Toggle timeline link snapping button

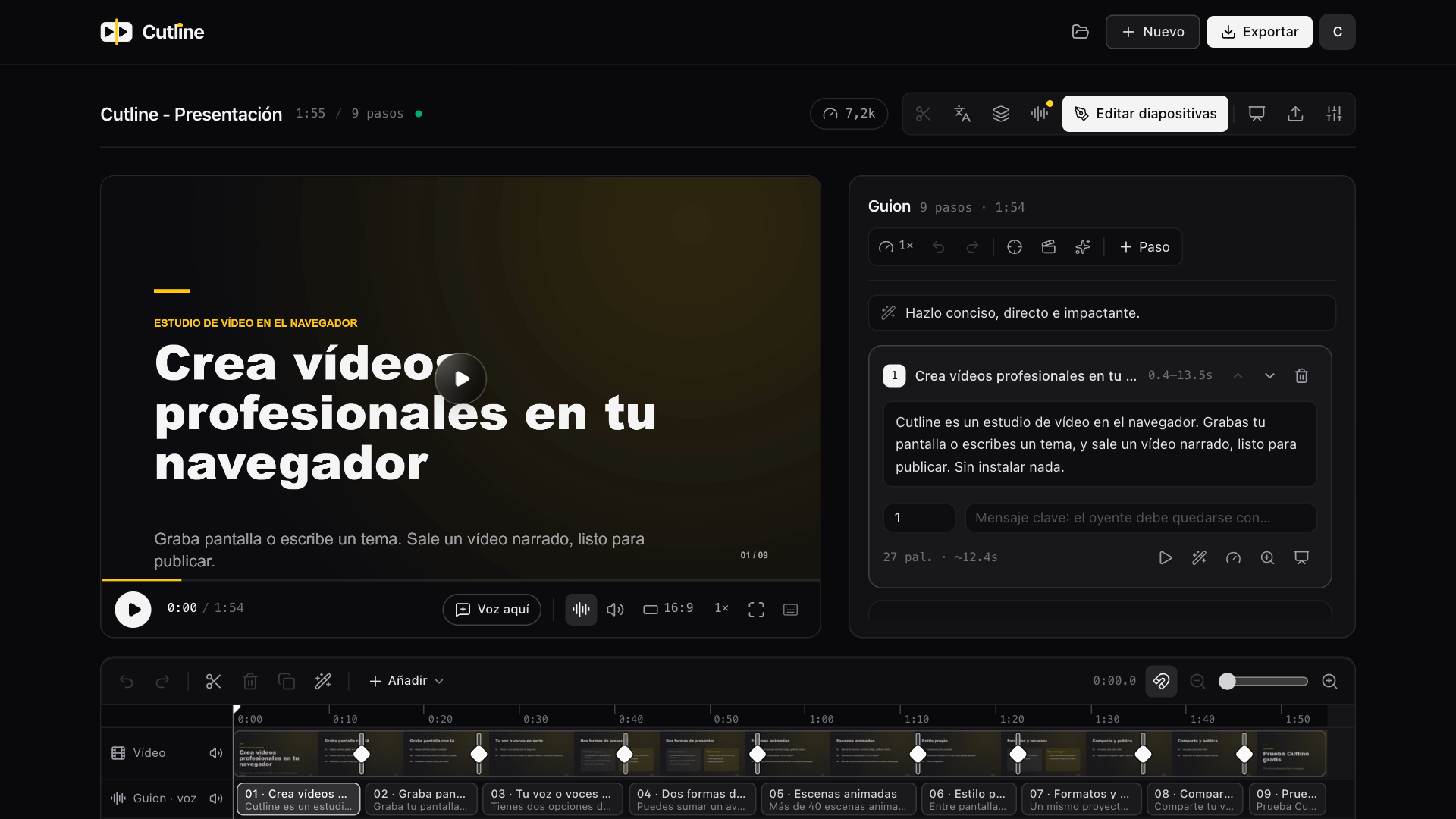click(x=1161, y=682)
